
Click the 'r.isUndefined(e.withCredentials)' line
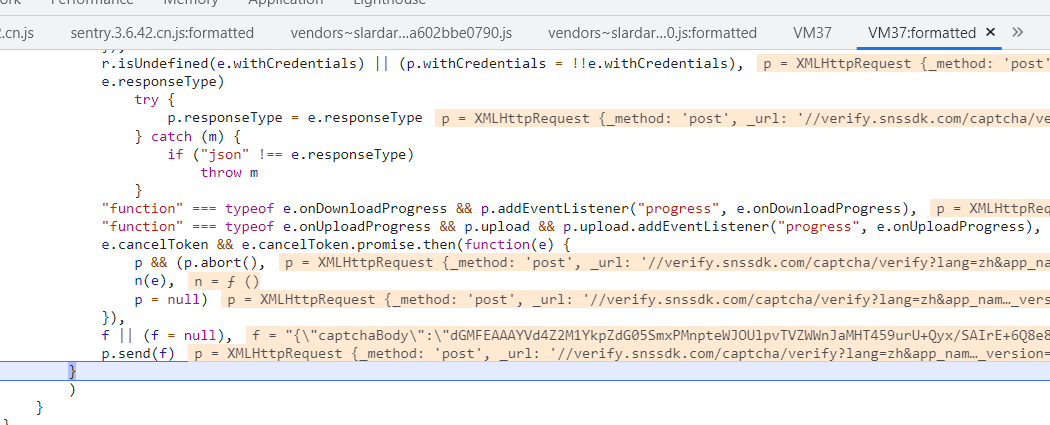tap(423, 64)
